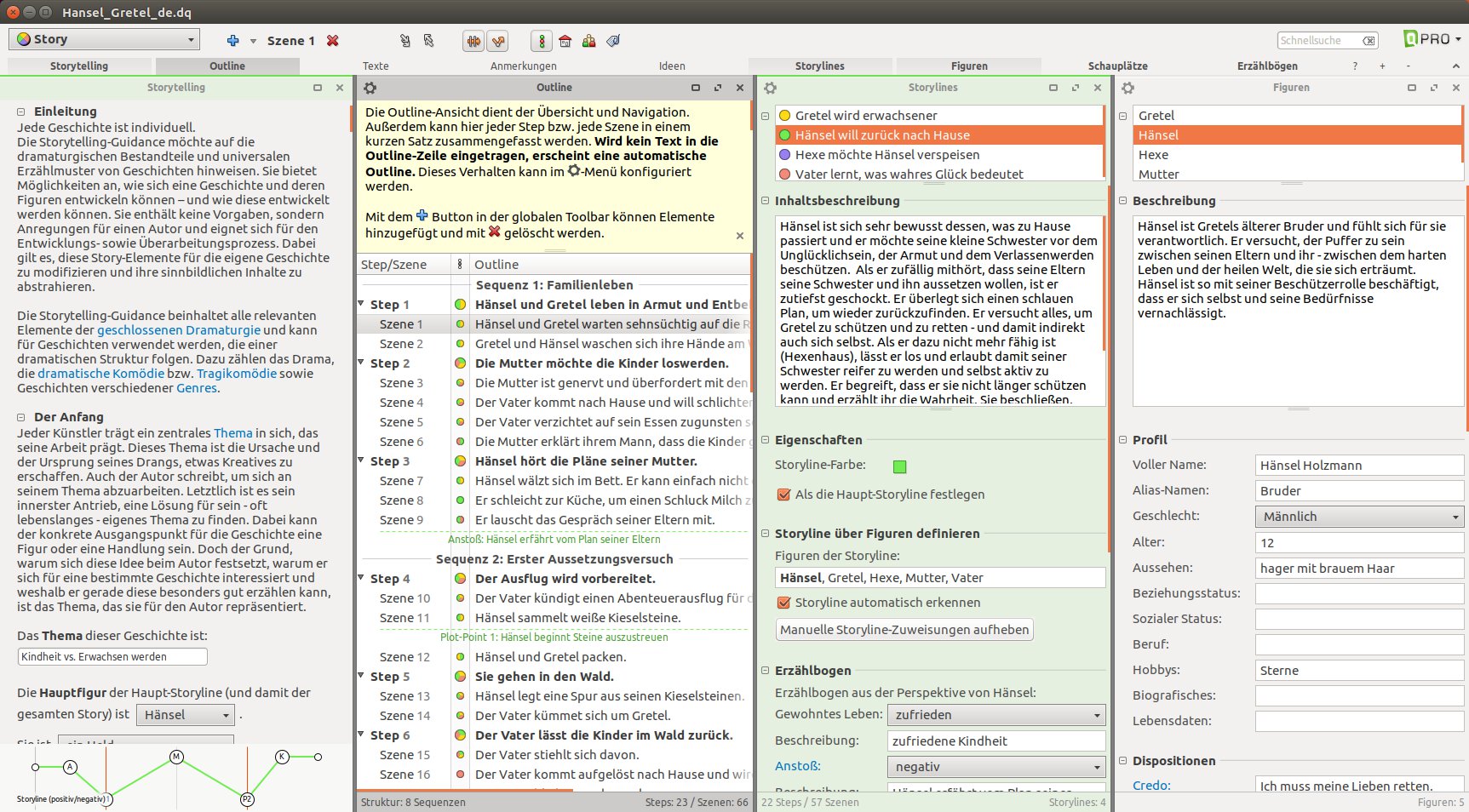The image size is (1469, 812).
Task: Select 'Gretel' in the Figuren list
Action: coord(1298,115)
